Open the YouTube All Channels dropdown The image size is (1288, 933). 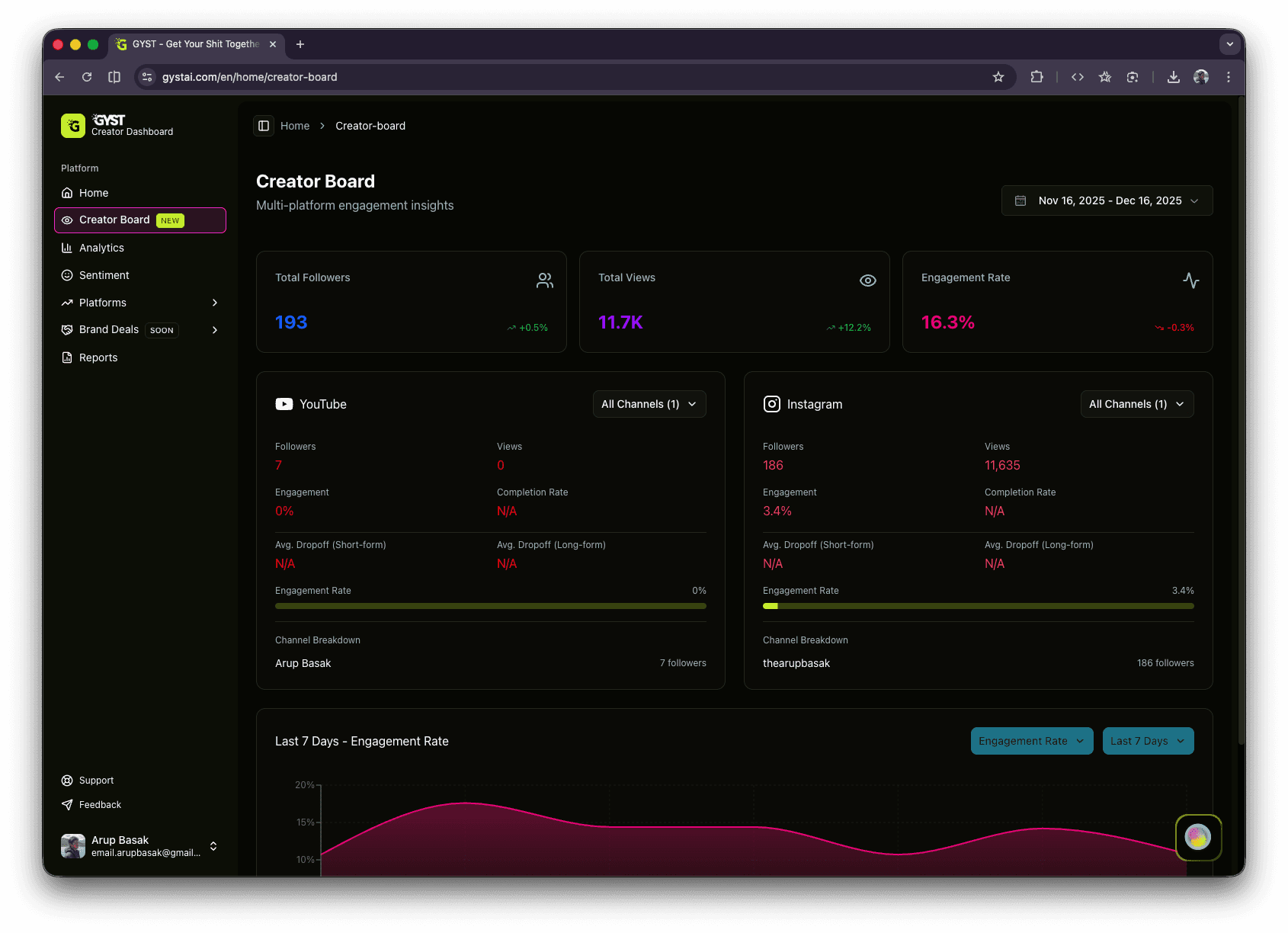pyautogui.click(x=649, y=404)
